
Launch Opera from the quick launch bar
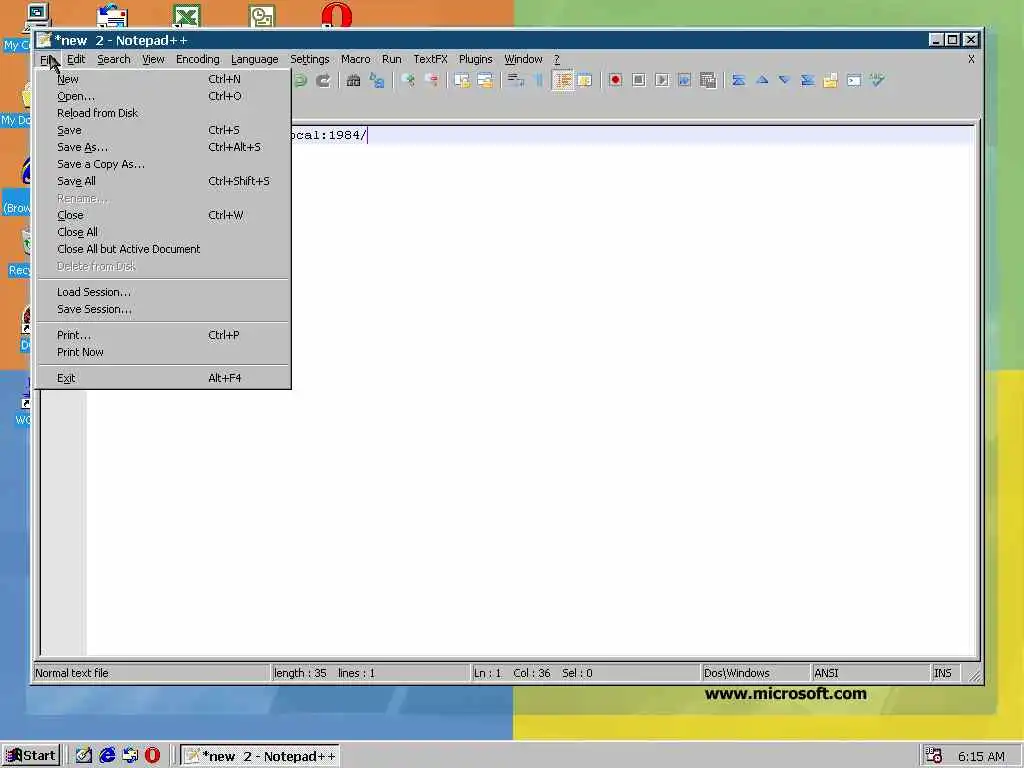[152, 756]
